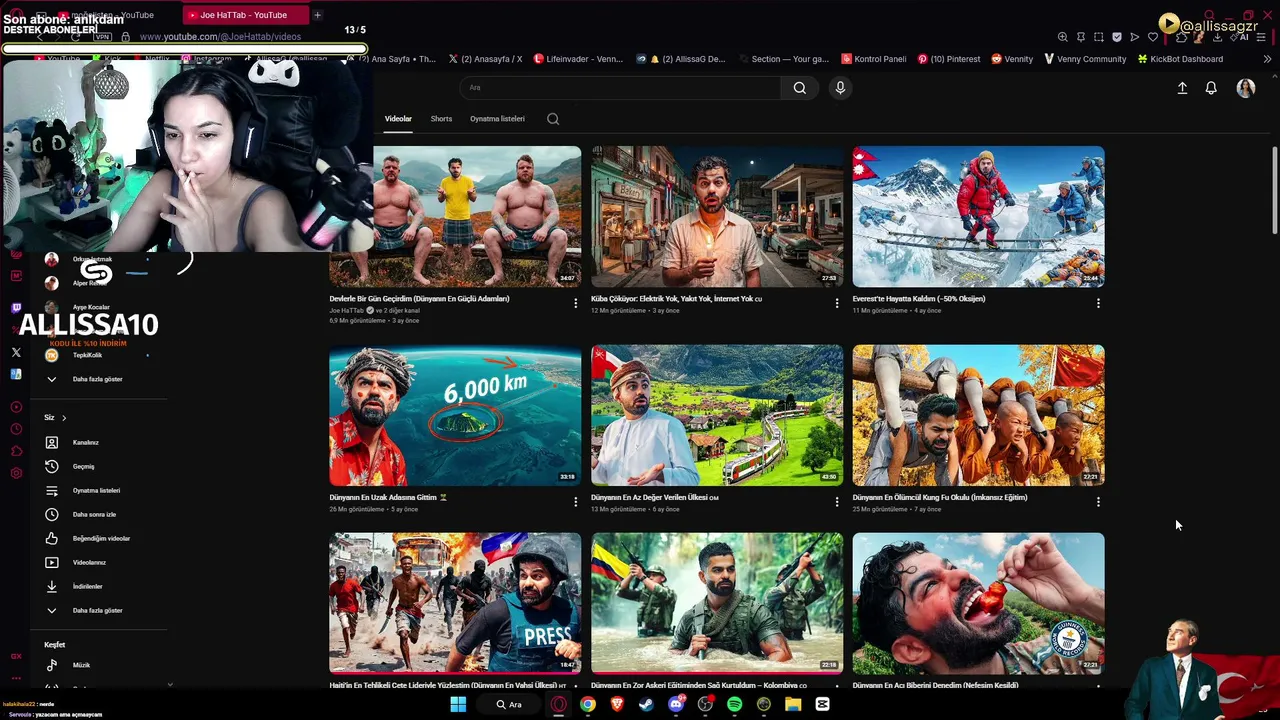Open settings gear in Opera GX sidebar

(x=16, y=473)
